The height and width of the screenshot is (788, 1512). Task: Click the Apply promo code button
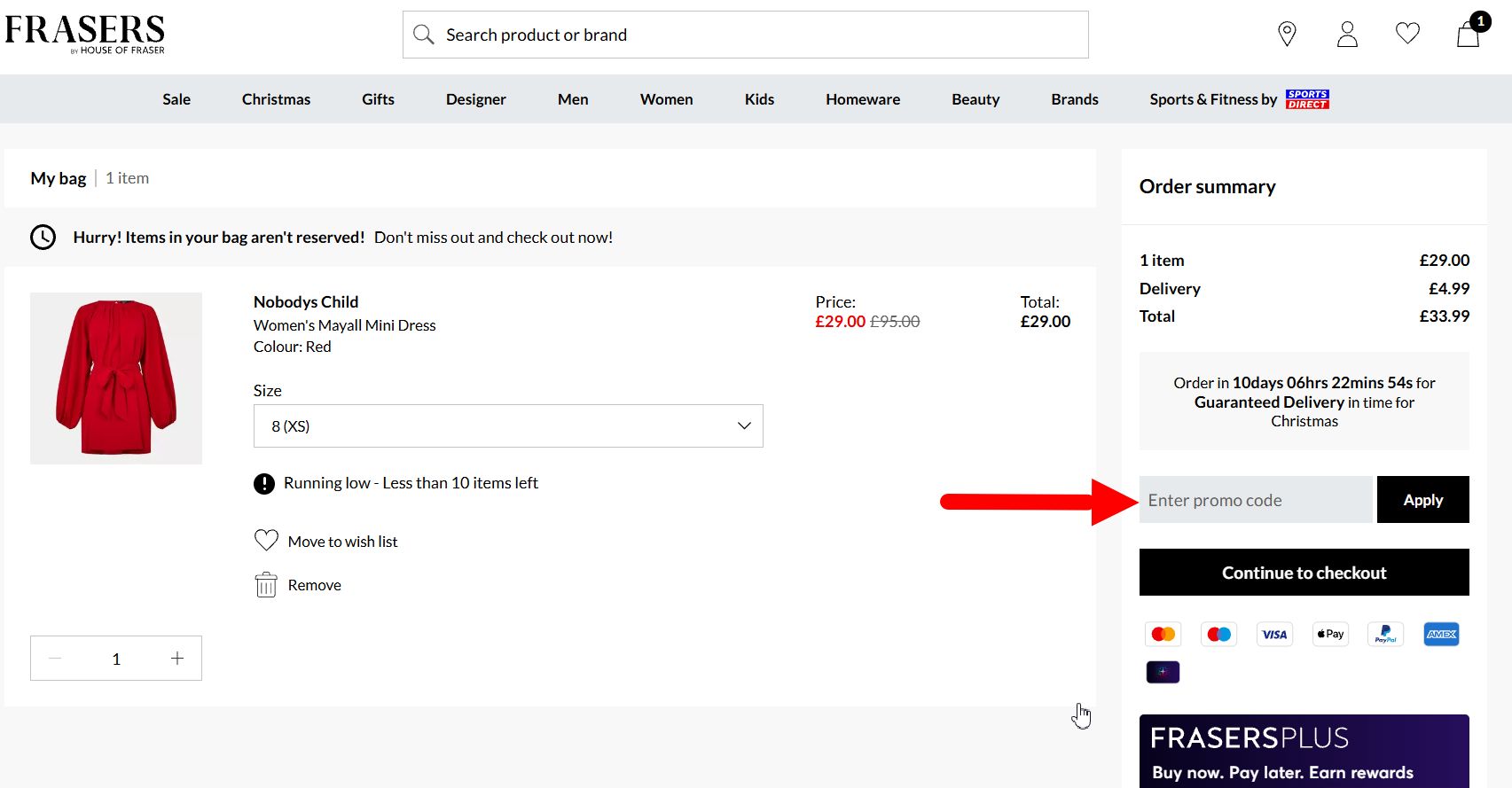(x=1423, y=500)
